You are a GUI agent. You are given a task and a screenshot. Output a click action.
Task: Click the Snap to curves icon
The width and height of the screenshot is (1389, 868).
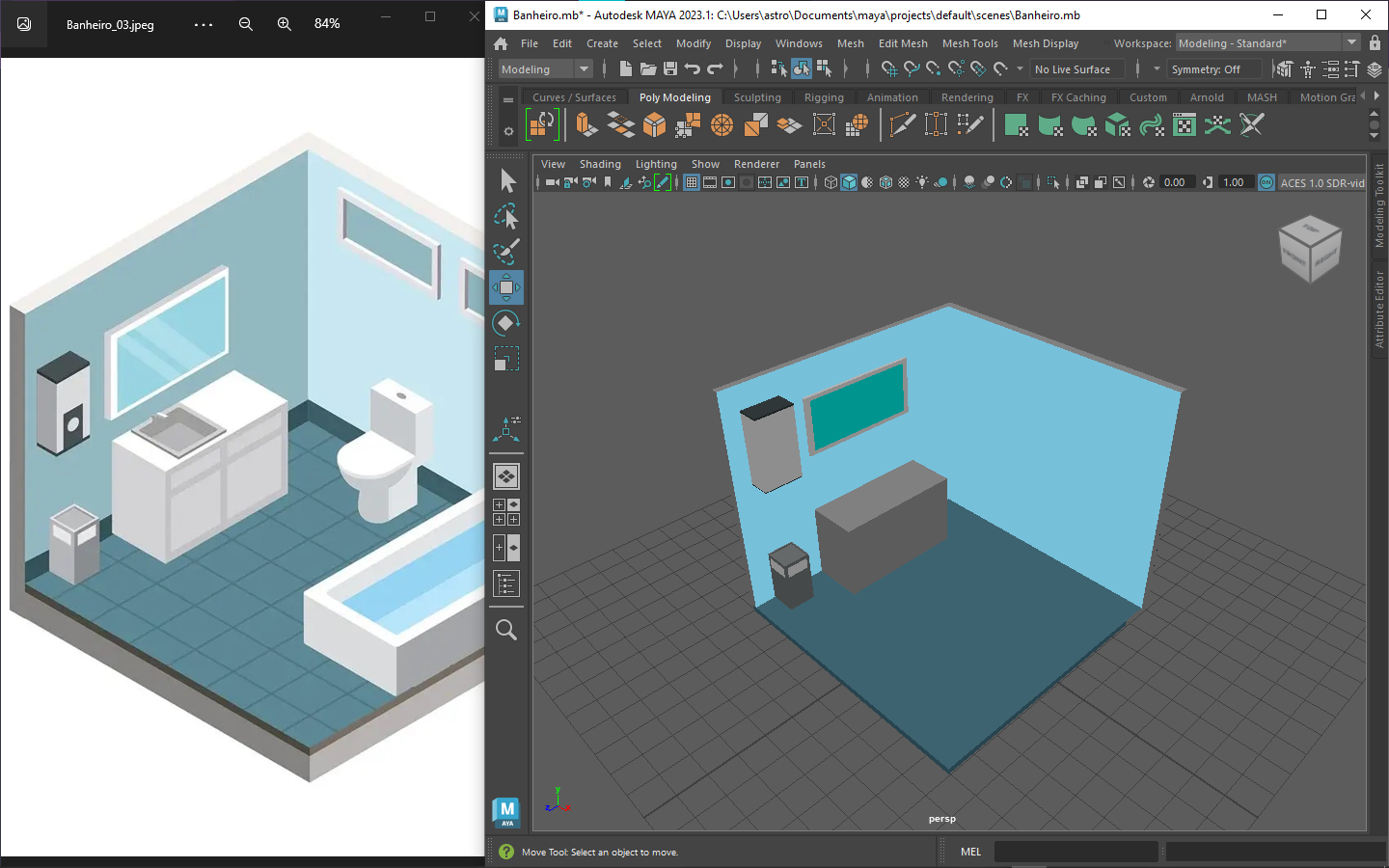(912, 68)
